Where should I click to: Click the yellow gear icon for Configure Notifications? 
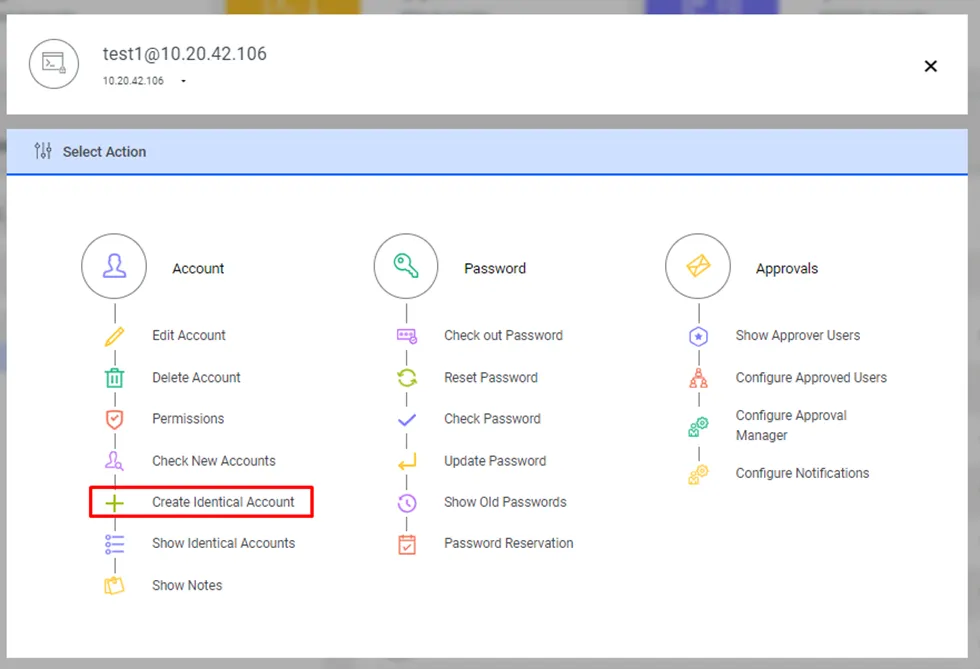698,475
